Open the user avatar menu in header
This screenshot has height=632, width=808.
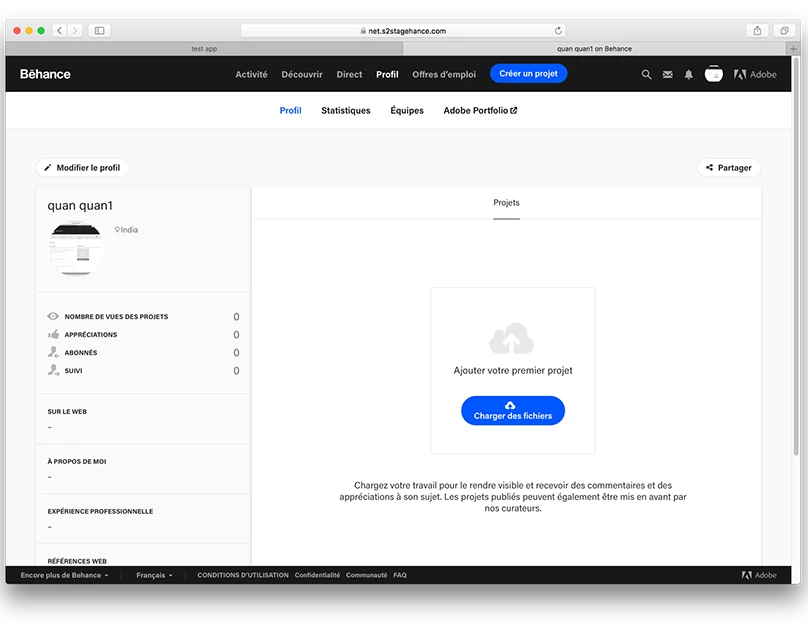(x=713, y=74)
